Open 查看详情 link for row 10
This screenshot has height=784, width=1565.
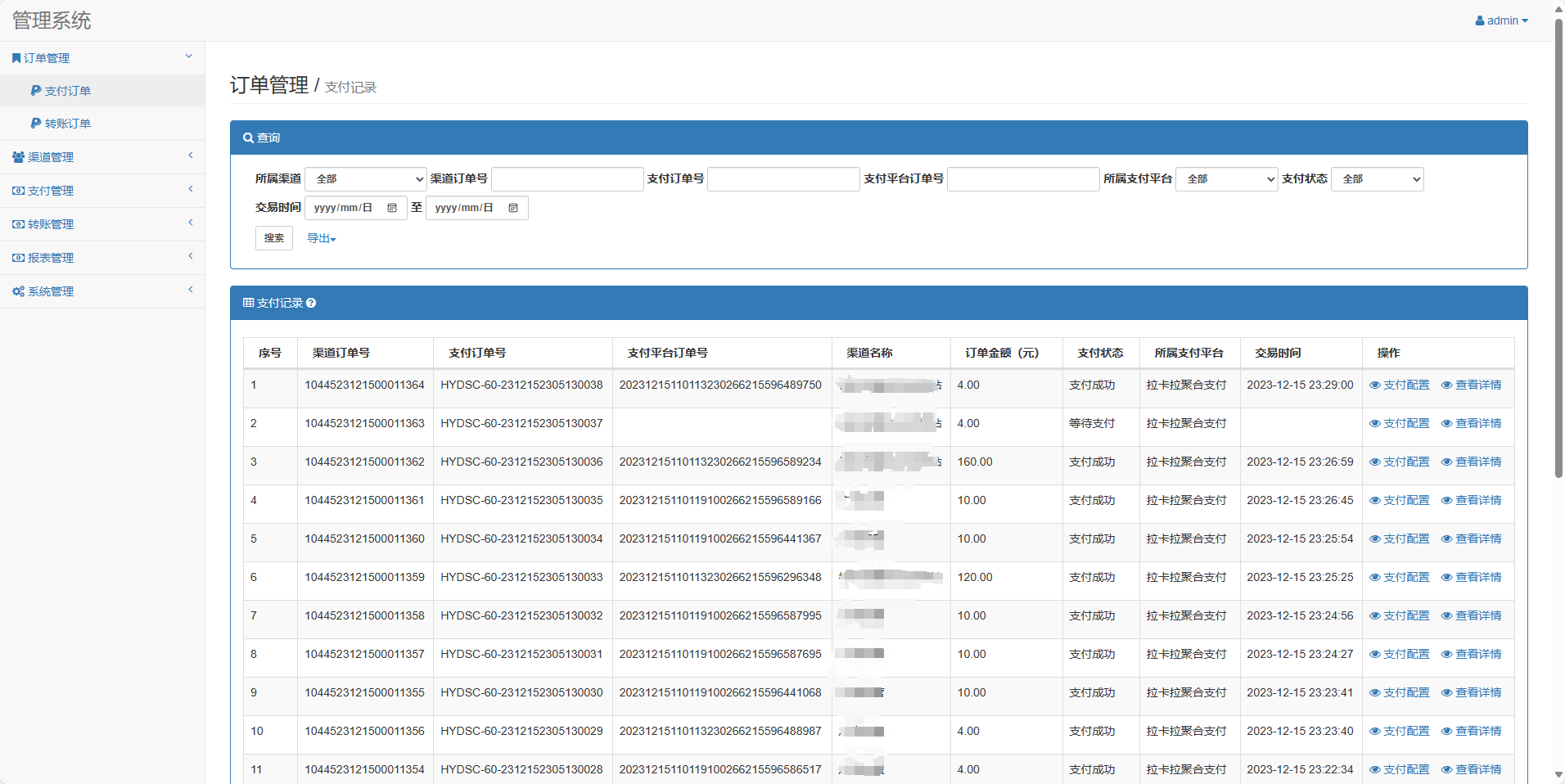pos(1472,731)
